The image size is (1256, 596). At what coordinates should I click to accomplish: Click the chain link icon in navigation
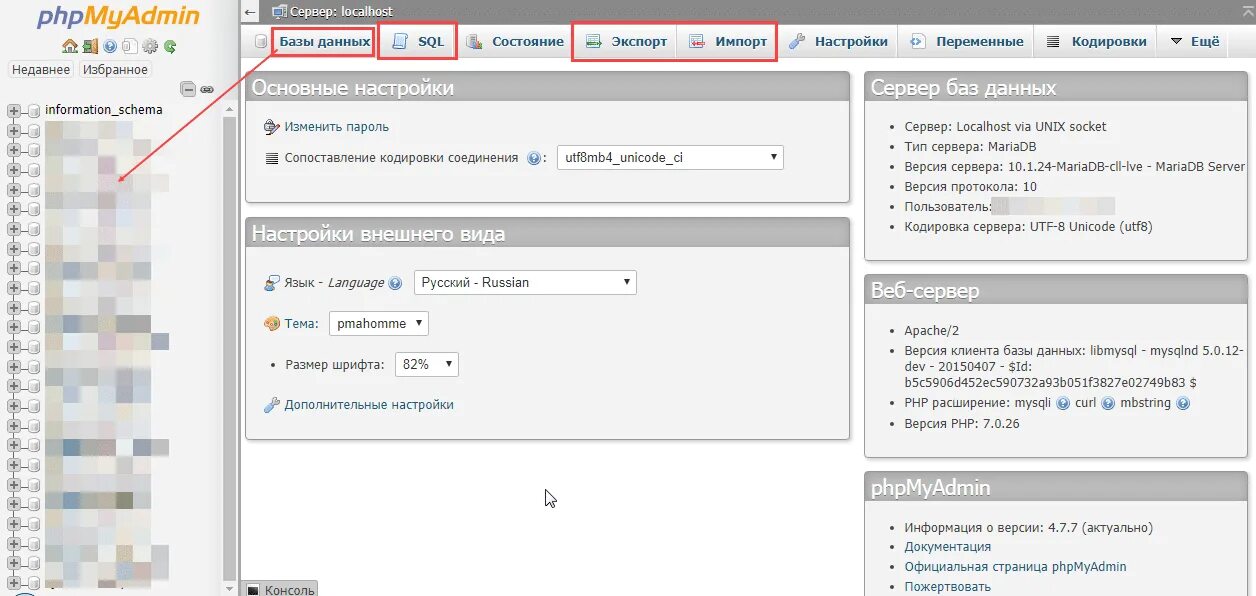point(207,90)
